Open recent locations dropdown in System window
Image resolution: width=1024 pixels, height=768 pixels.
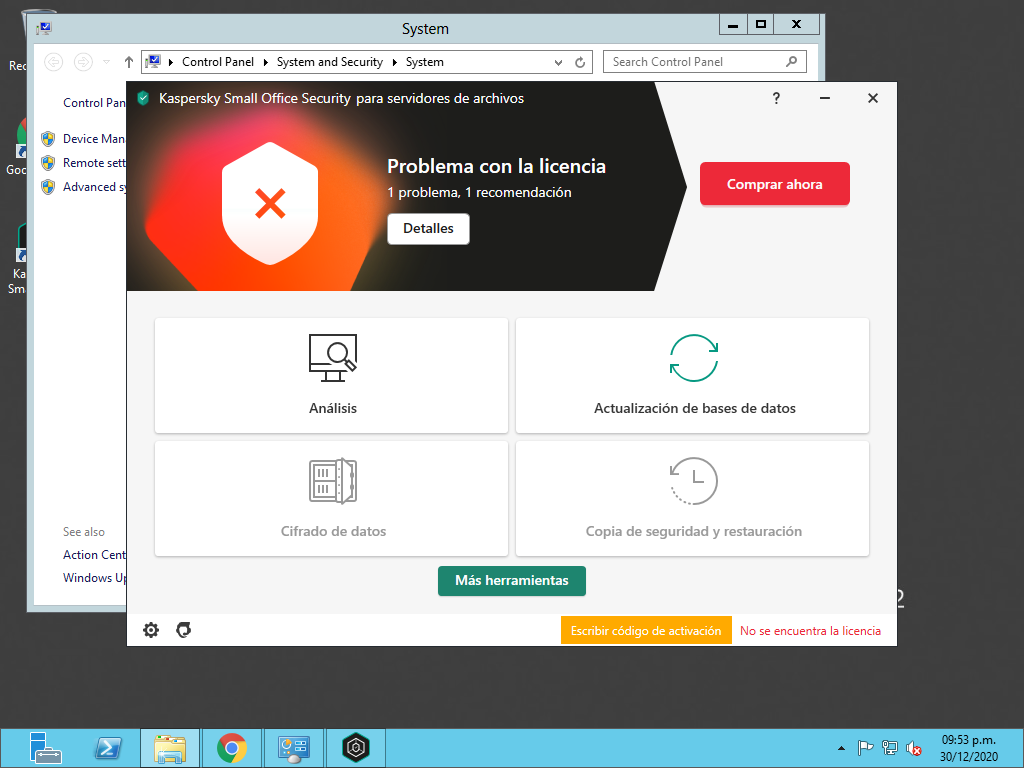106,62
